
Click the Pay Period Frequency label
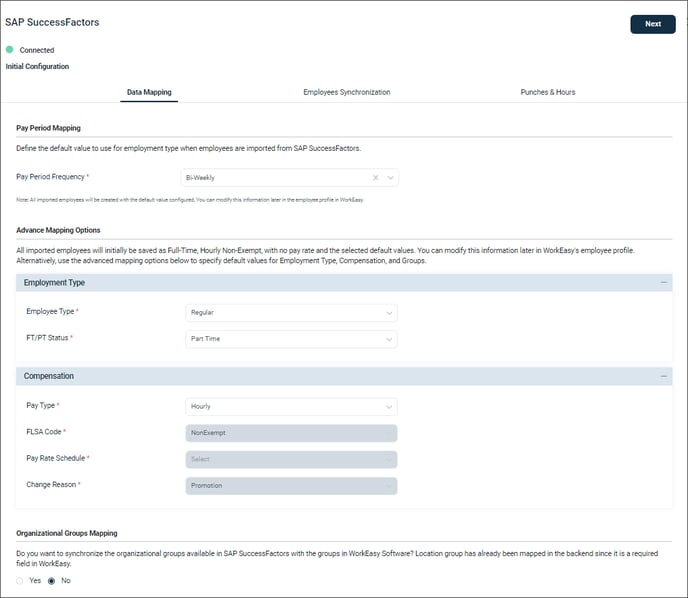(x=50, y=177)
